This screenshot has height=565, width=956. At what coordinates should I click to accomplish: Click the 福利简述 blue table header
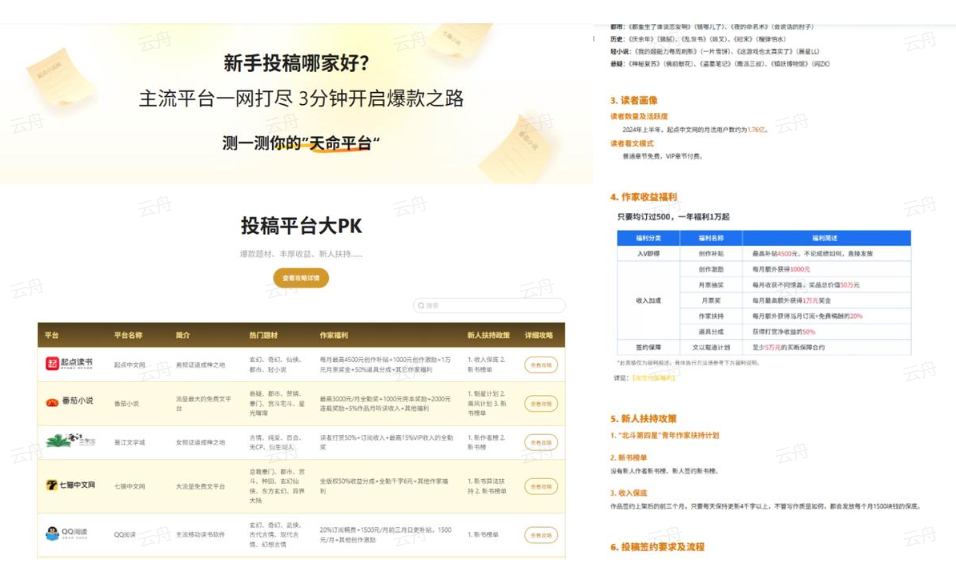point(826,238)
